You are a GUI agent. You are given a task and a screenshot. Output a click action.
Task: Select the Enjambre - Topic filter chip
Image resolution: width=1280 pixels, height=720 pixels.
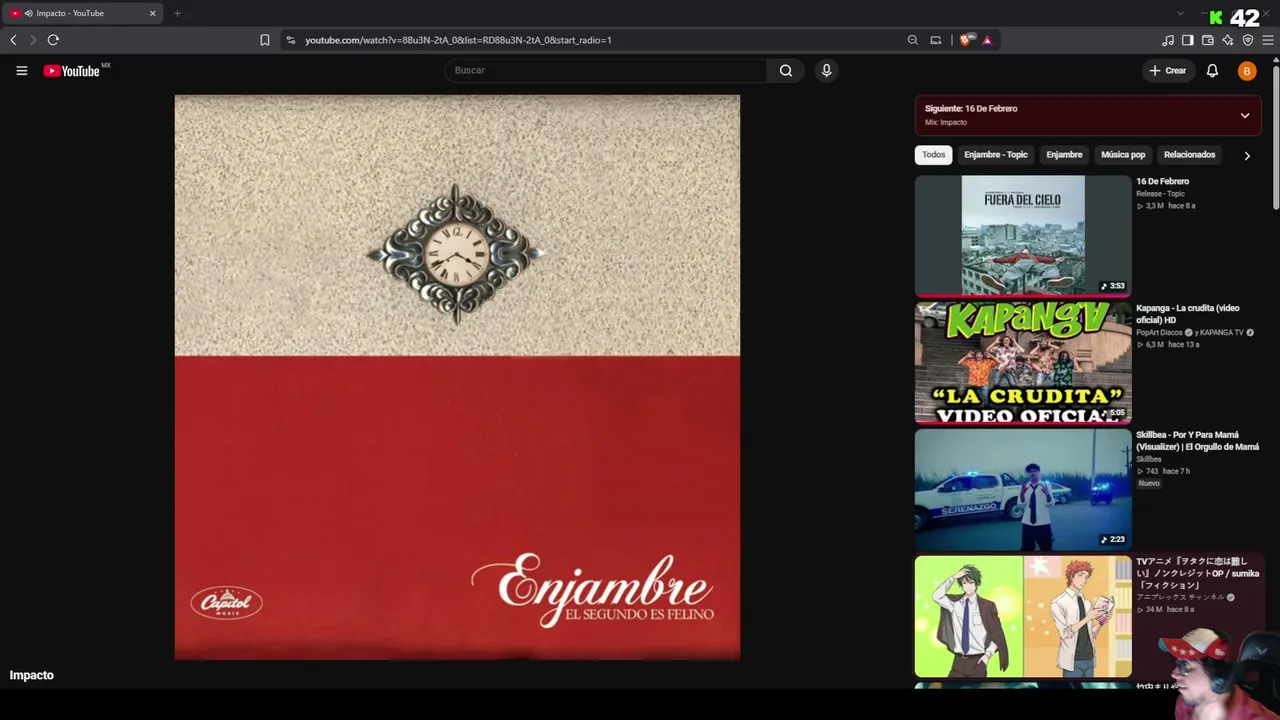pos(995,155)
